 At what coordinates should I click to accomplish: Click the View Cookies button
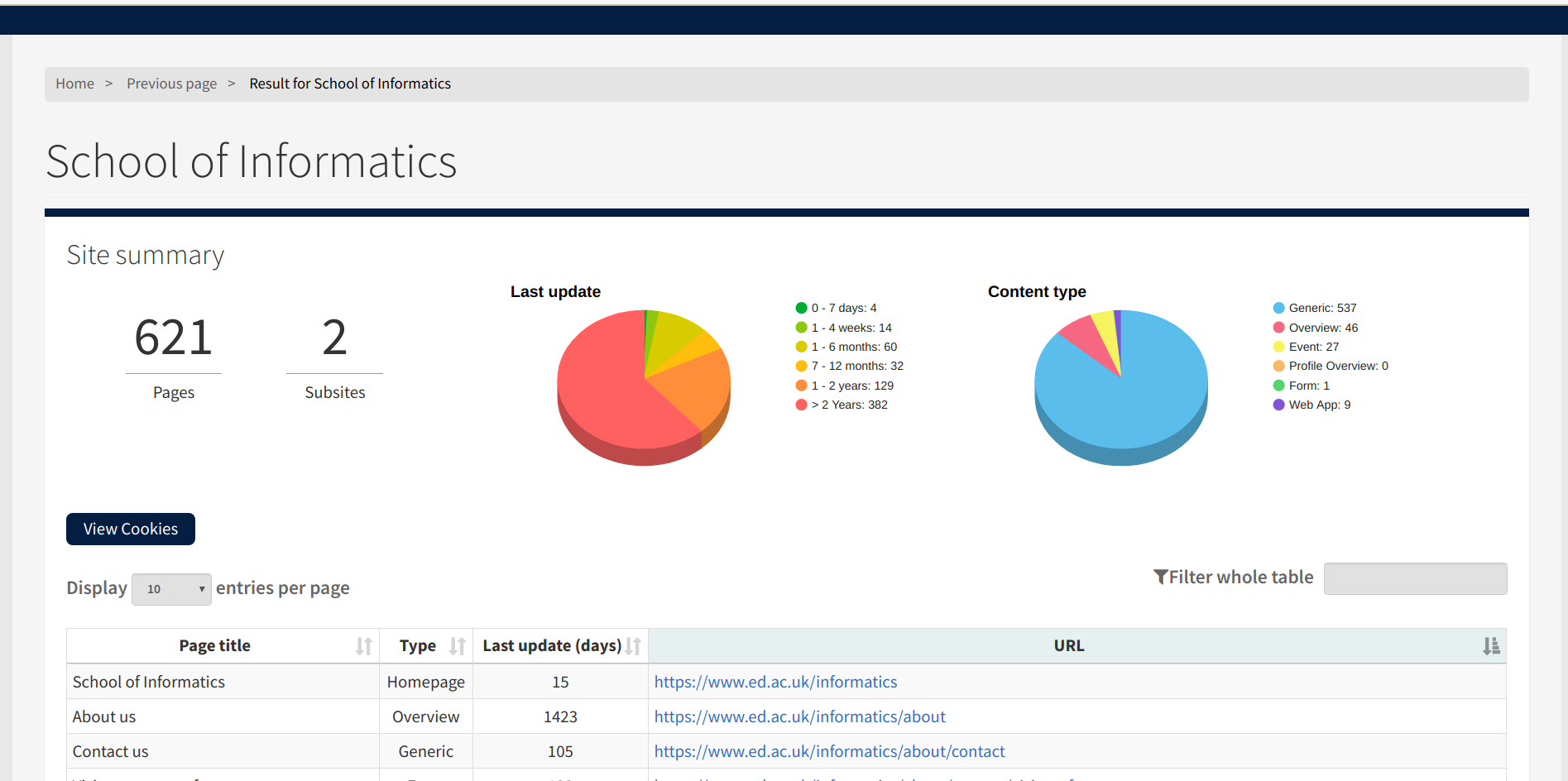pos(131,529)
